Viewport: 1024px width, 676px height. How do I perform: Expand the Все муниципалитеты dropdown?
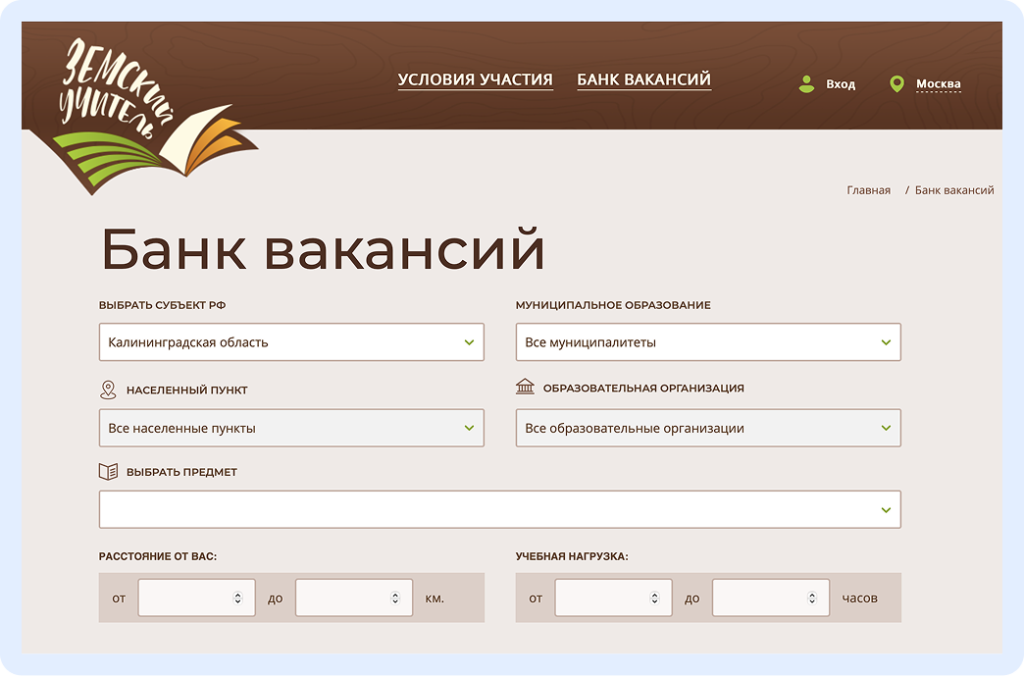tap(708, 341)
